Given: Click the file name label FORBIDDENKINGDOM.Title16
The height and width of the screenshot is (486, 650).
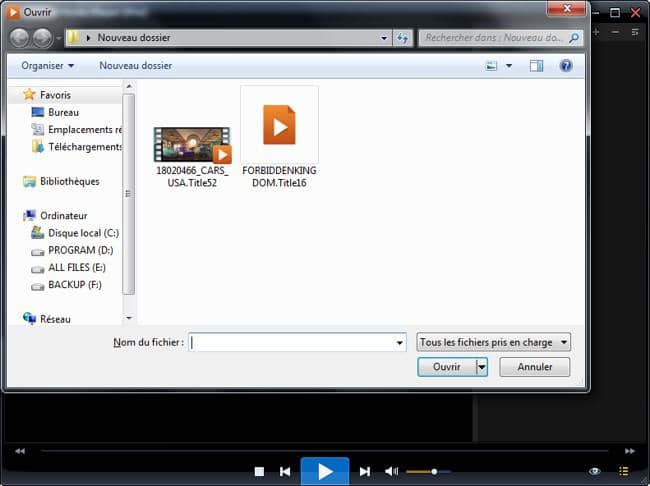Looking at the screenshot, I should click(279, 177).
